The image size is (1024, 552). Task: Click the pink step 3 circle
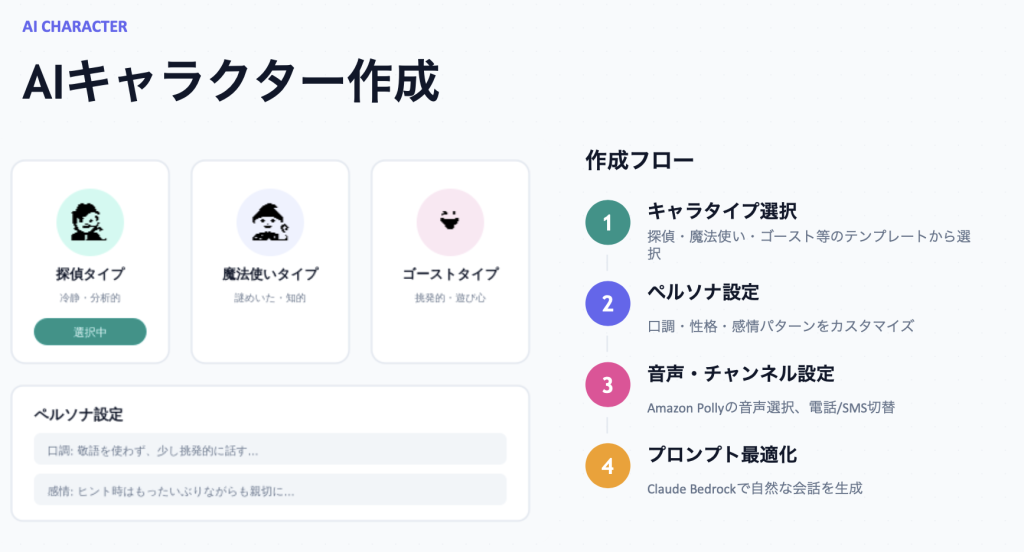point(607,384)
